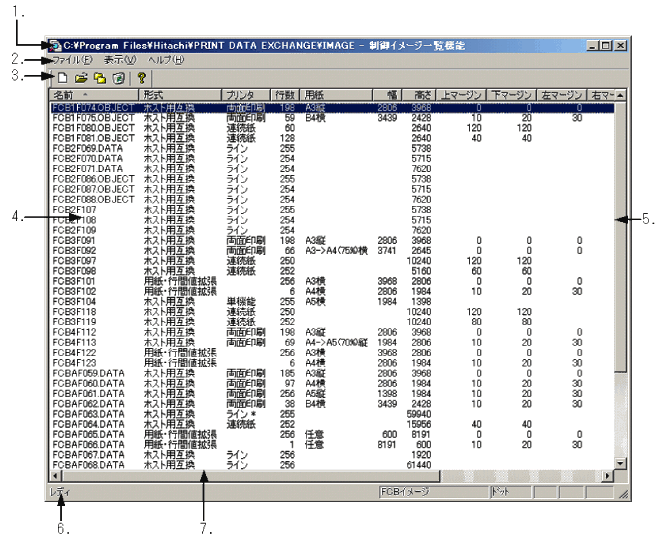The height and width of the screenshot is (541, 666).
Task: Click the double-folder copy toolbar icon
Action: pyautogui.click(x=99, y=77)
